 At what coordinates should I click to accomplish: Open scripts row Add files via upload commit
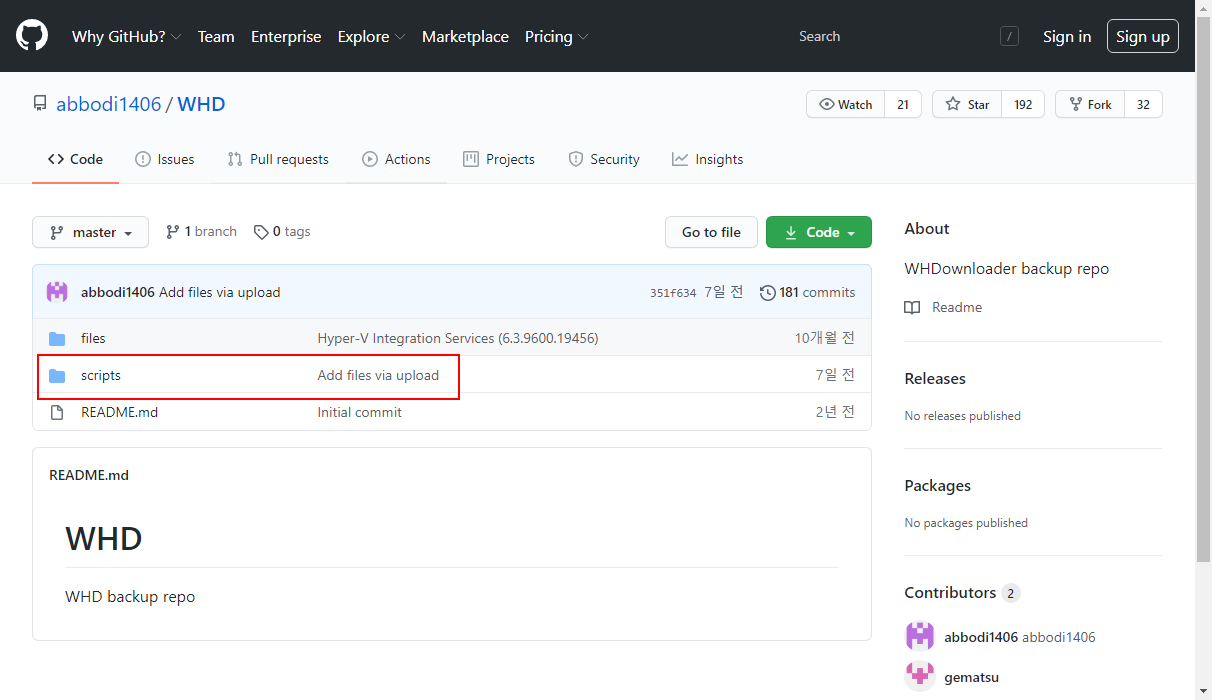point(378,375)
